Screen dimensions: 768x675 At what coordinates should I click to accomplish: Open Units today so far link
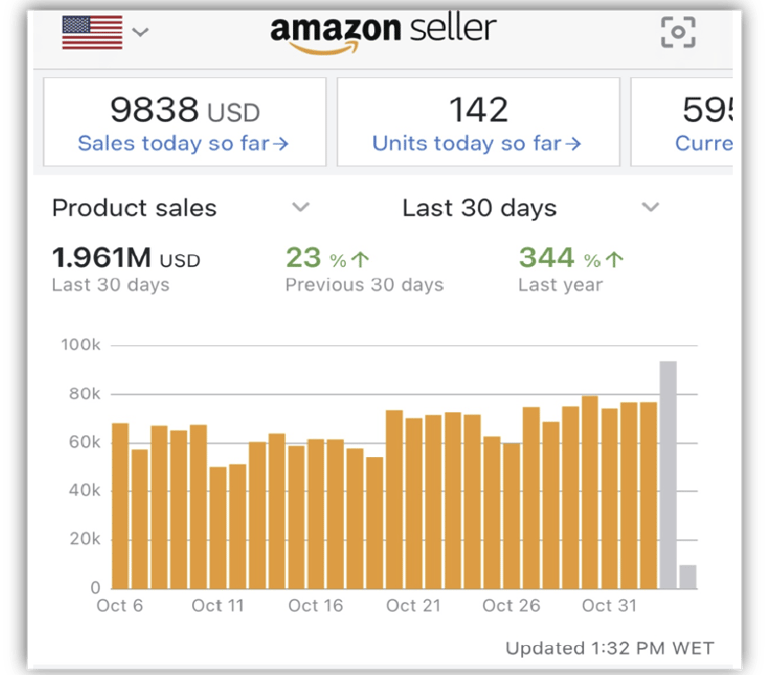(477, 143)
